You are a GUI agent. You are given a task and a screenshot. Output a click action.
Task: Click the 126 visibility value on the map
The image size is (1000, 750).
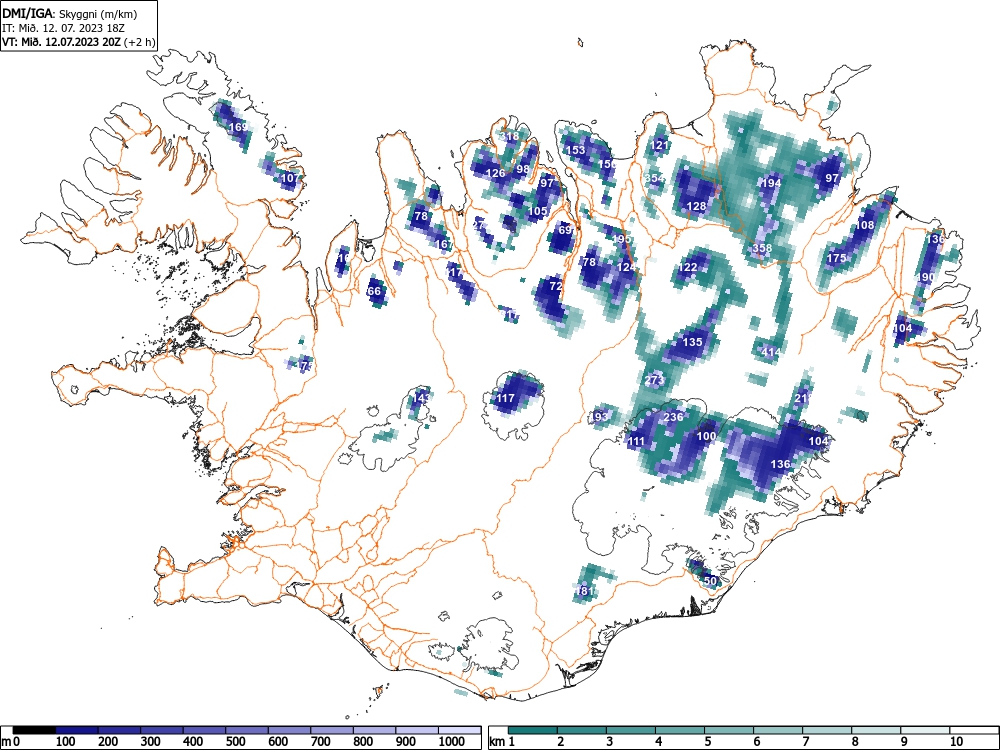[496, 173]
